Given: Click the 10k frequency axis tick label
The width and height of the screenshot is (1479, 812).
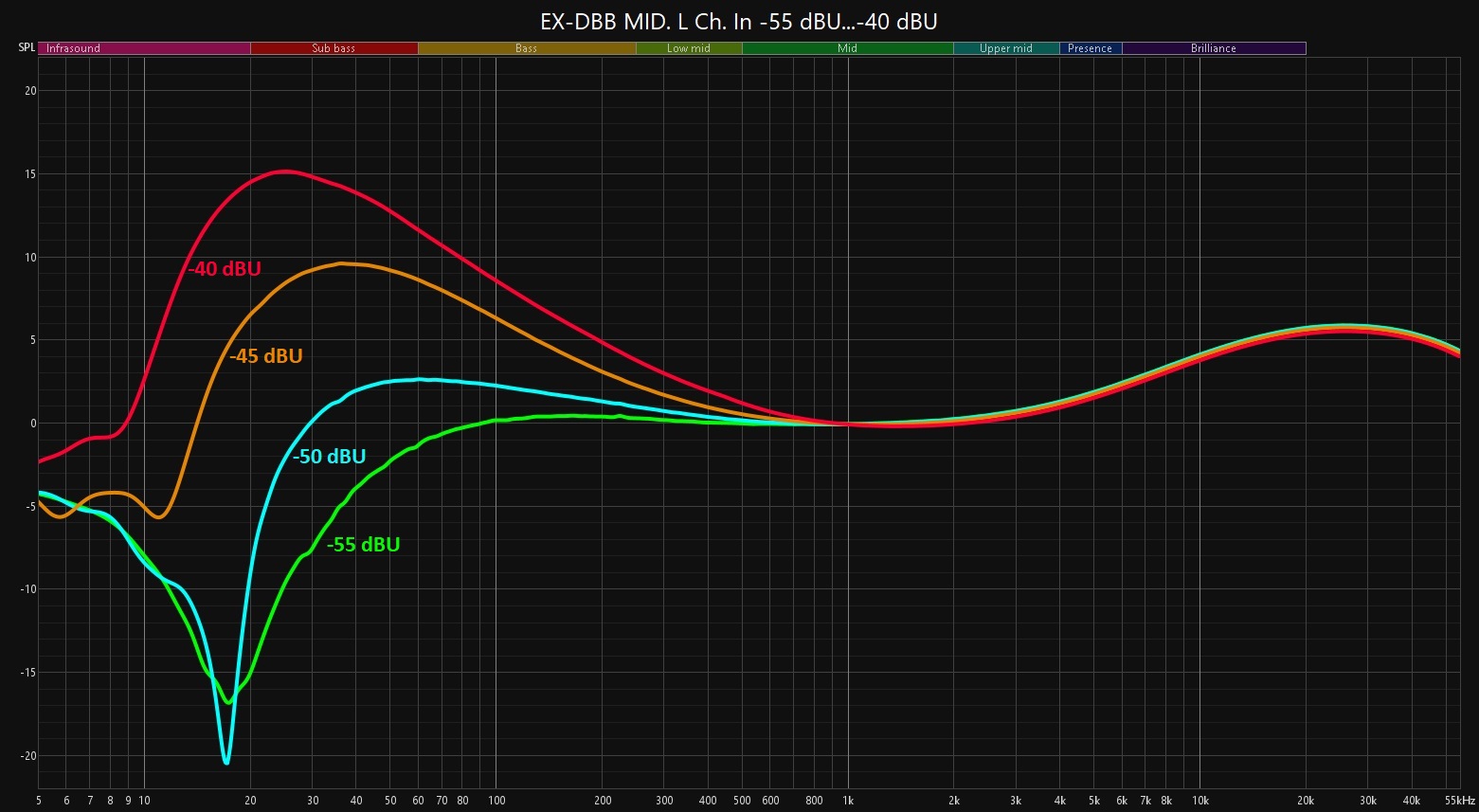Looking at the screenshot, I should coord(1200,801).
